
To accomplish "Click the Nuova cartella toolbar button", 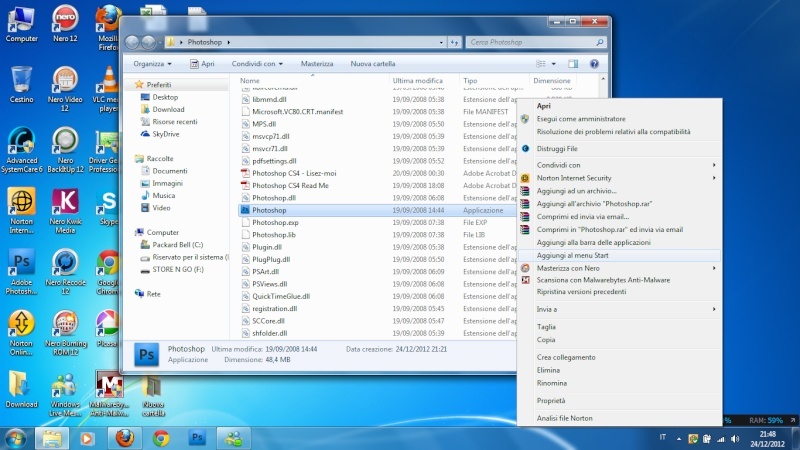I will (372, 64).
